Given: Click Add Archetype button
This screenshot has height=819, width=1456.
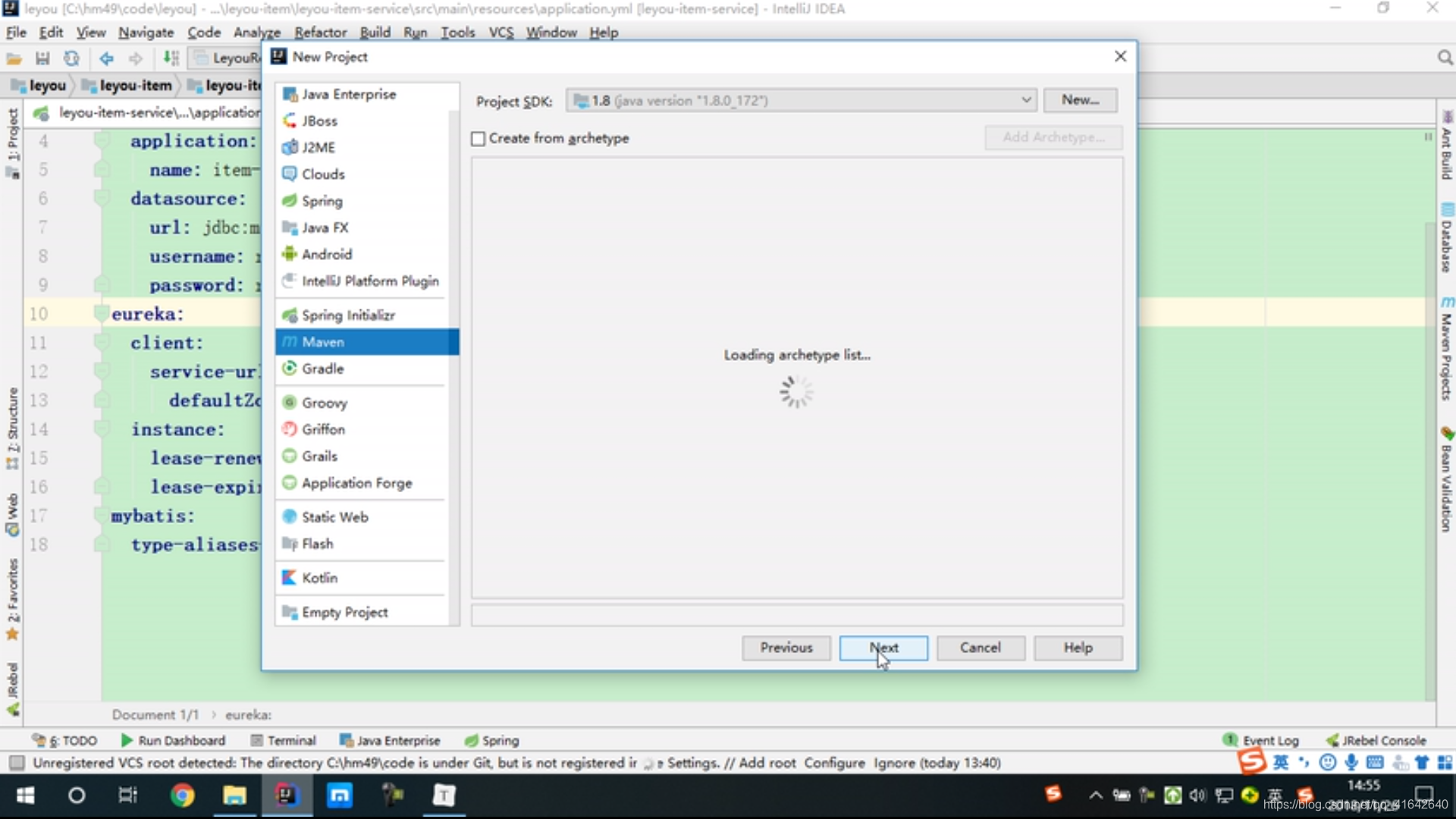Looking at the screenshot, I should pos(1053,137).
